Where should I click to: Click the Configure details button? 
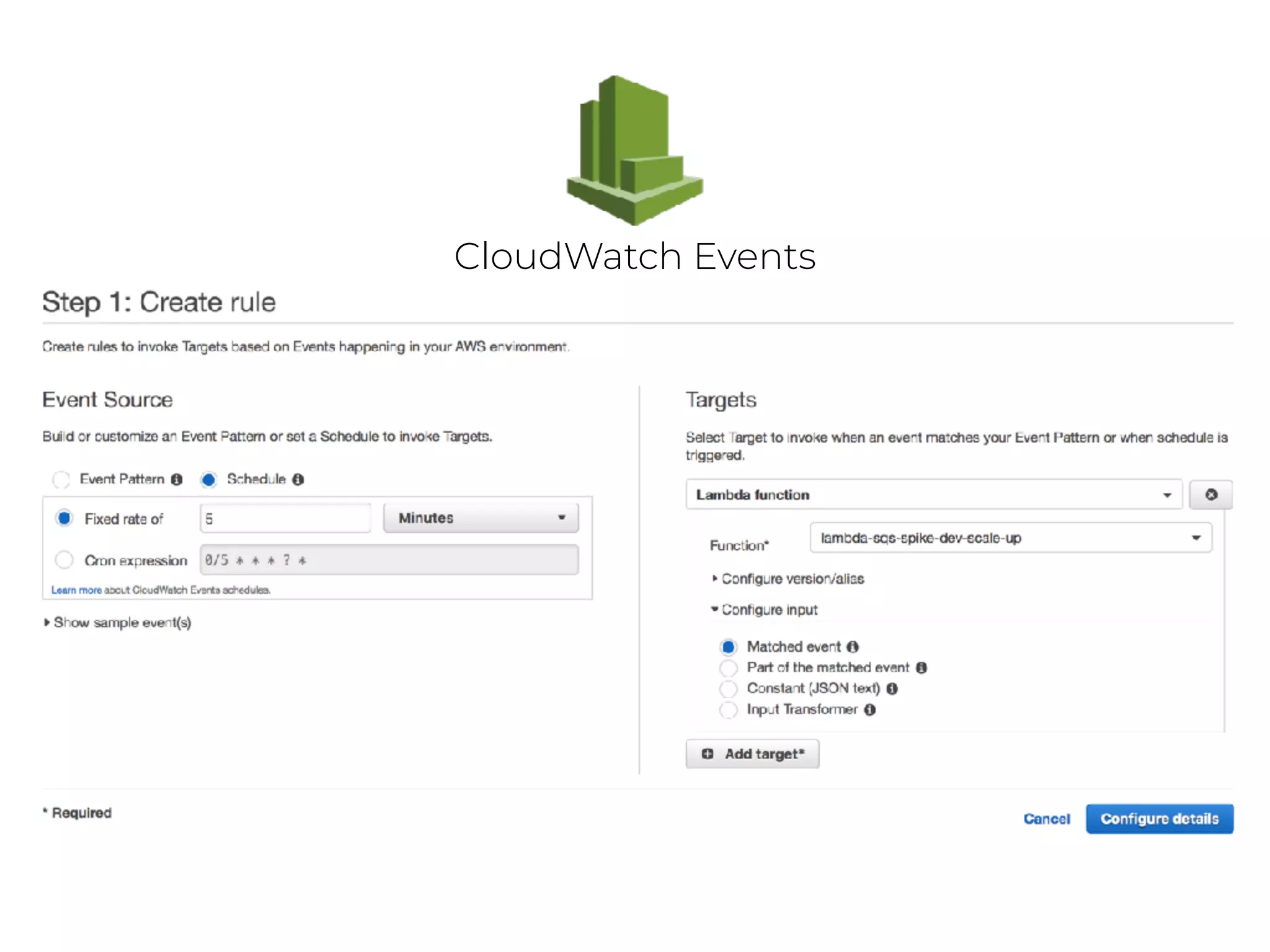coord(1160,819)
